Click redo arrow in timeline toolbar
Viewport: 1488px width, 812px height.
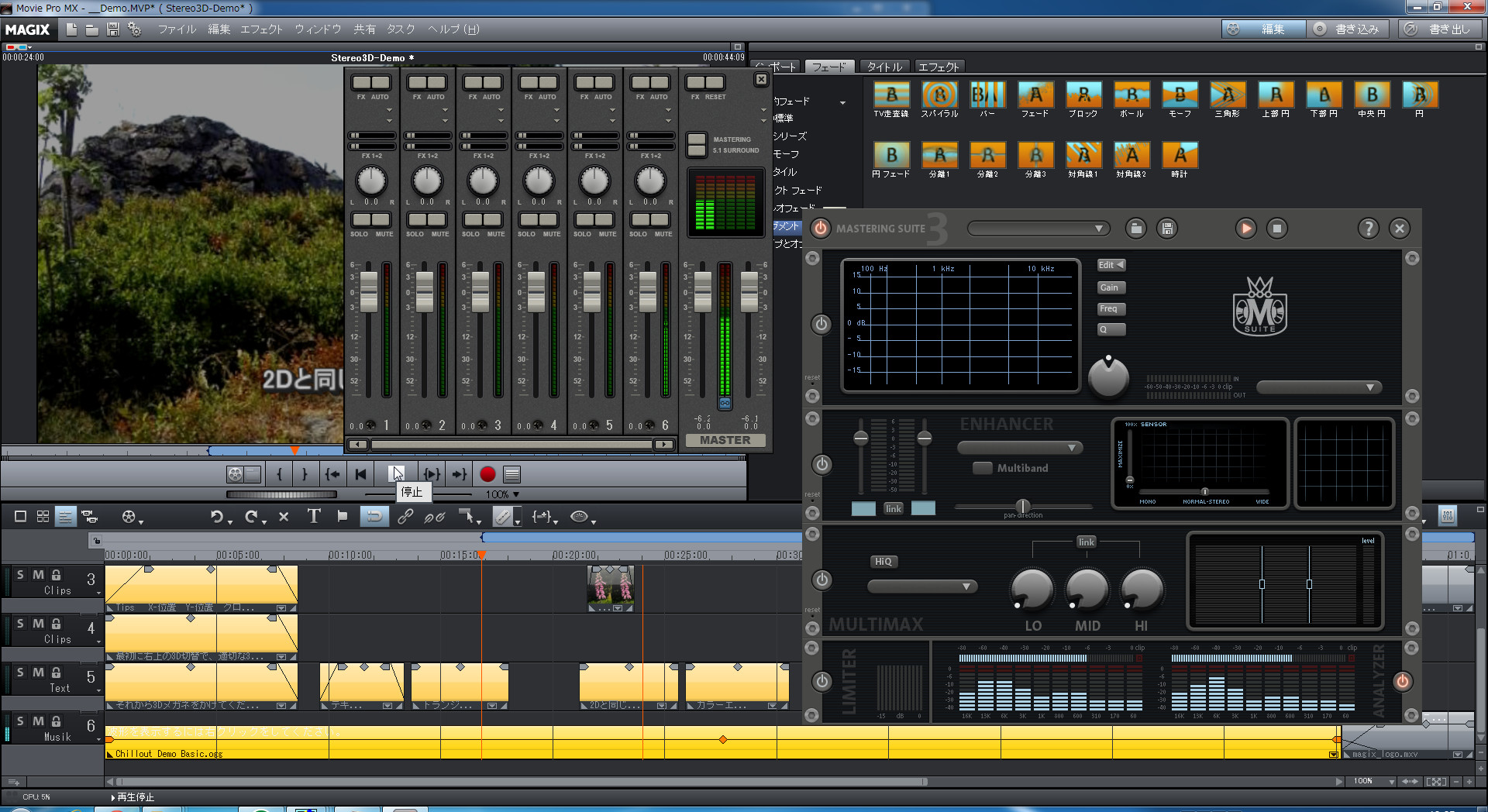(x=251, y=517)
